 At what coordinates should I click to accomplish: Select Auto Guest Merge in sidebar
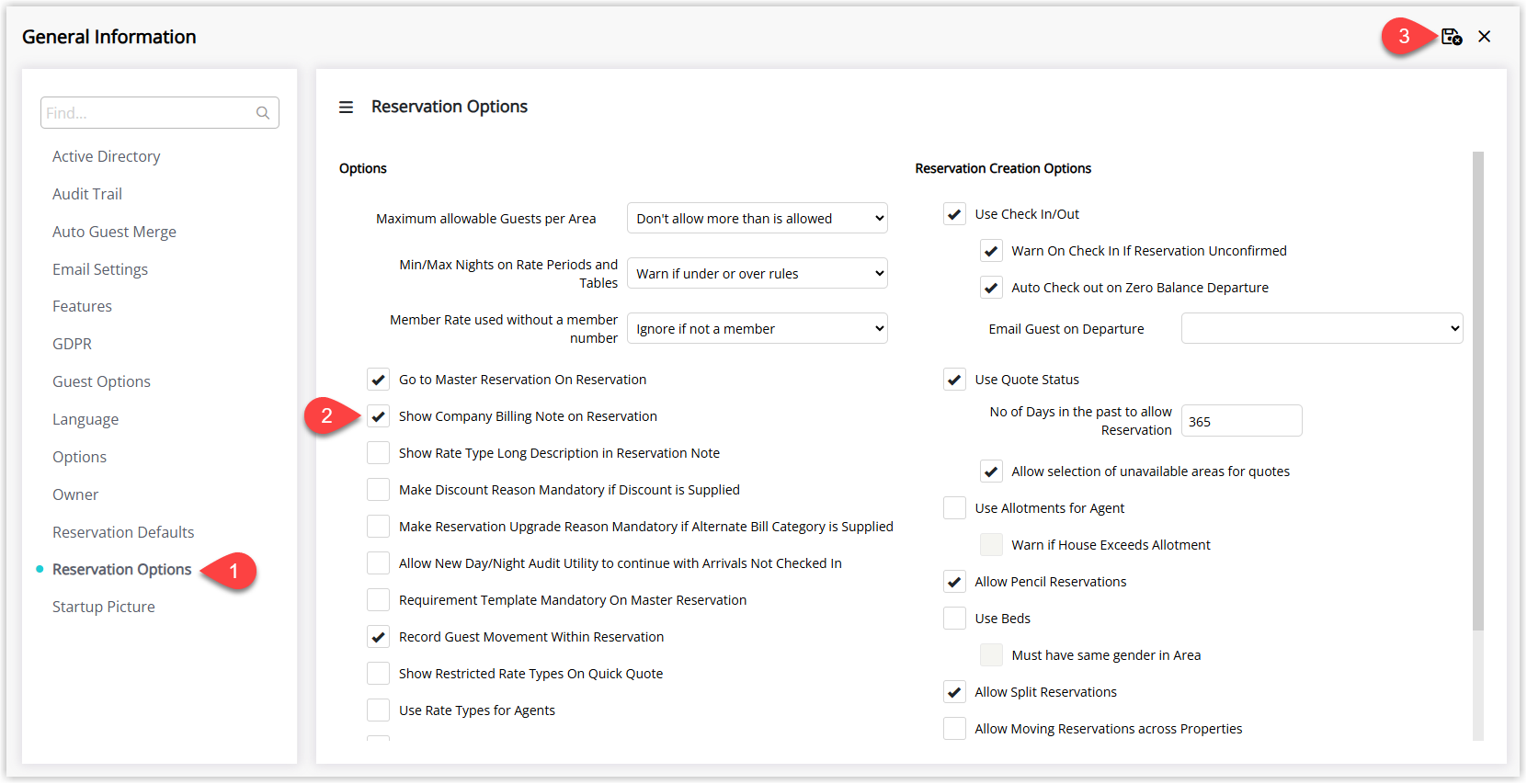[114, 232]
